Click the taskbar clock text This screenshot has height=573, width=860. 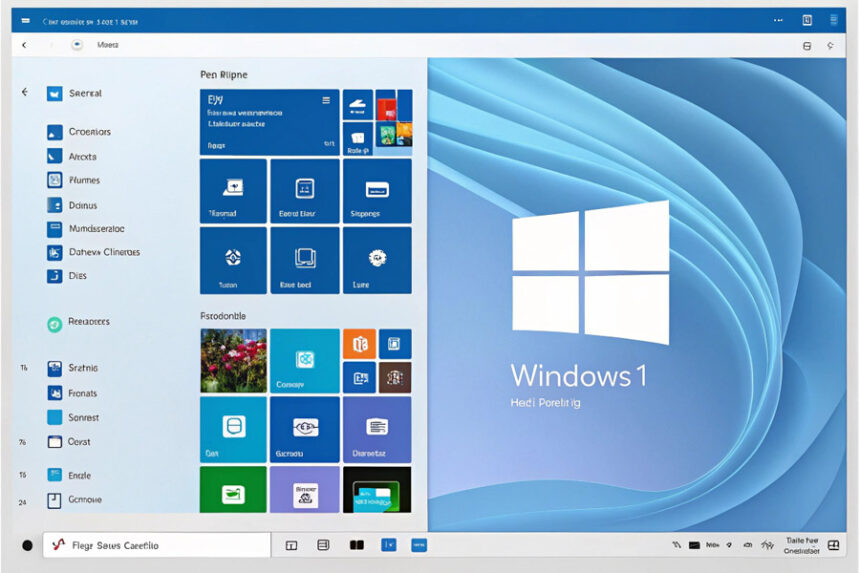coord(802,546)
